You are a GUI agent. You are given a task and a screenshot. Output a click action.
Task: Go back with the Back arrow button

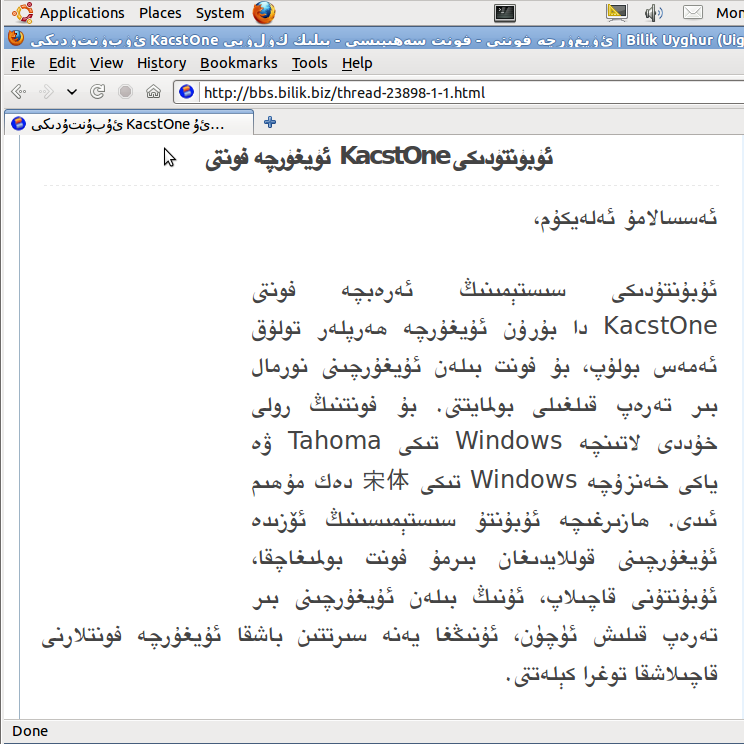[19, 92]
